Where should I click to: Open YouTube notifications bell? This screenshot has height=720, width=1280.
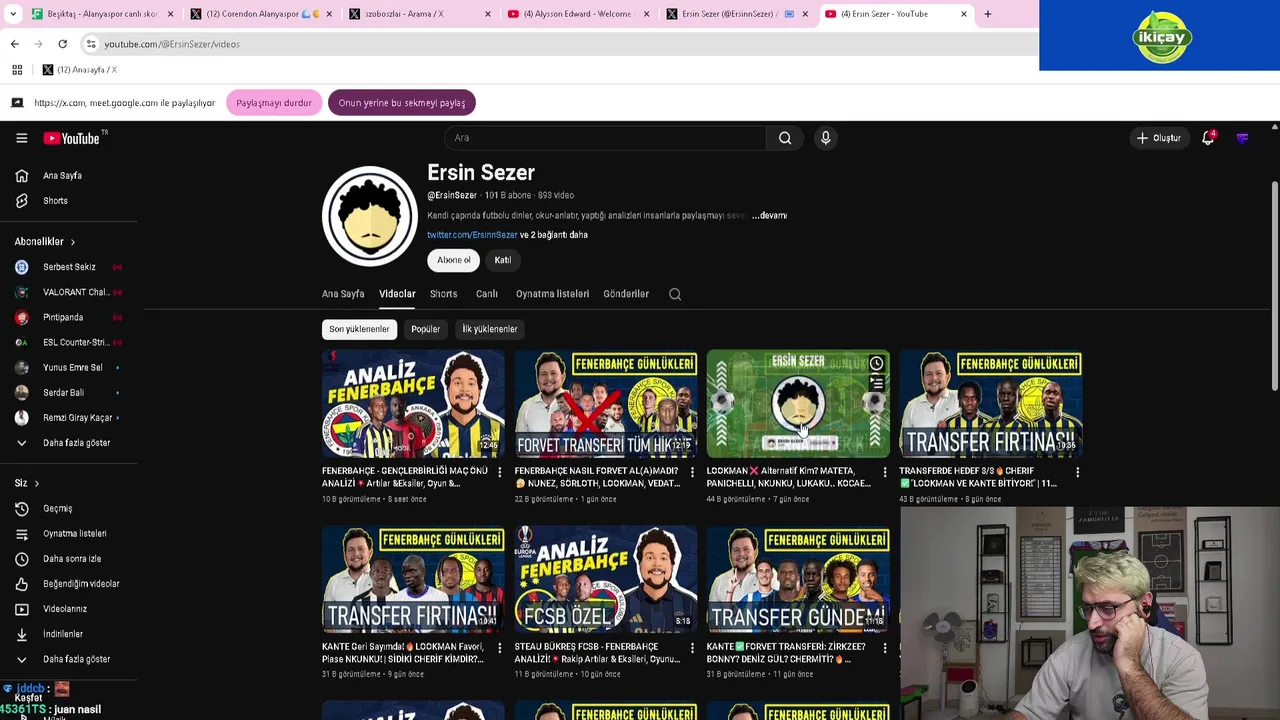1208,138
